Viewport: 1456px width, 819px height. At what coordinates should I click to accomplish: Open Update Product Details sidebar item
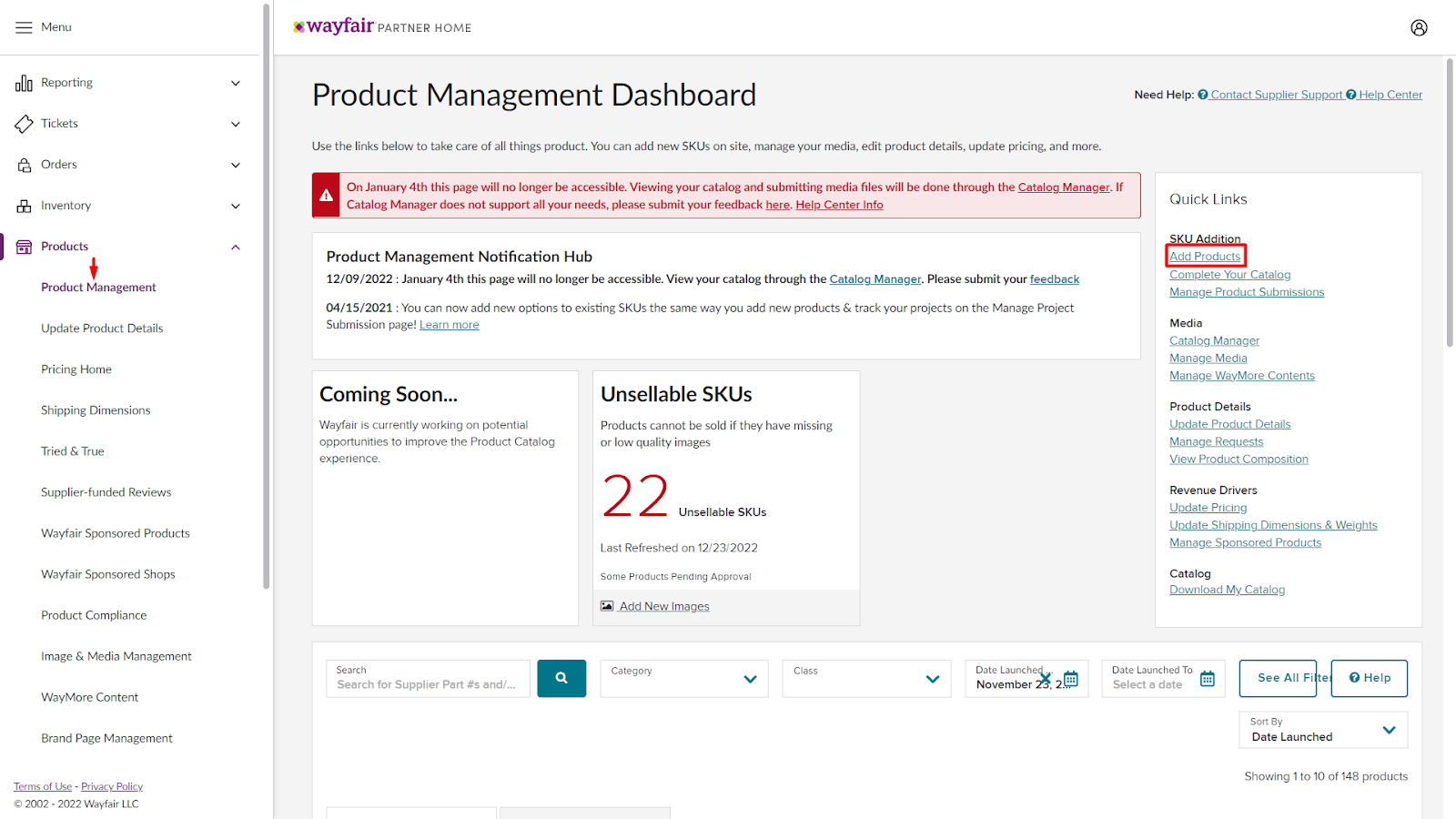[102, 329]
